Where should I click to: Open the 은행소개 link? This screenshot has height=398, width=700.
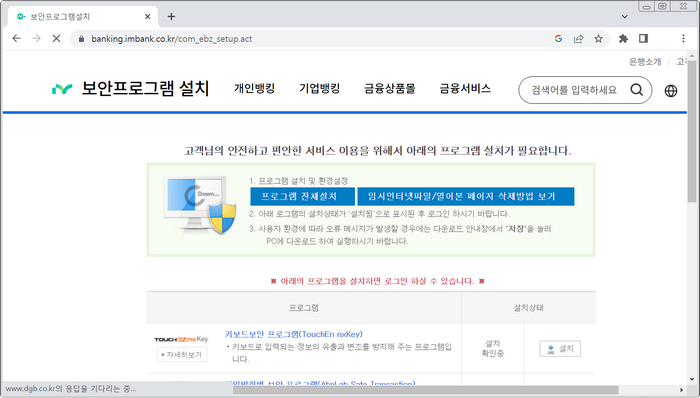[x=645, y=62]
